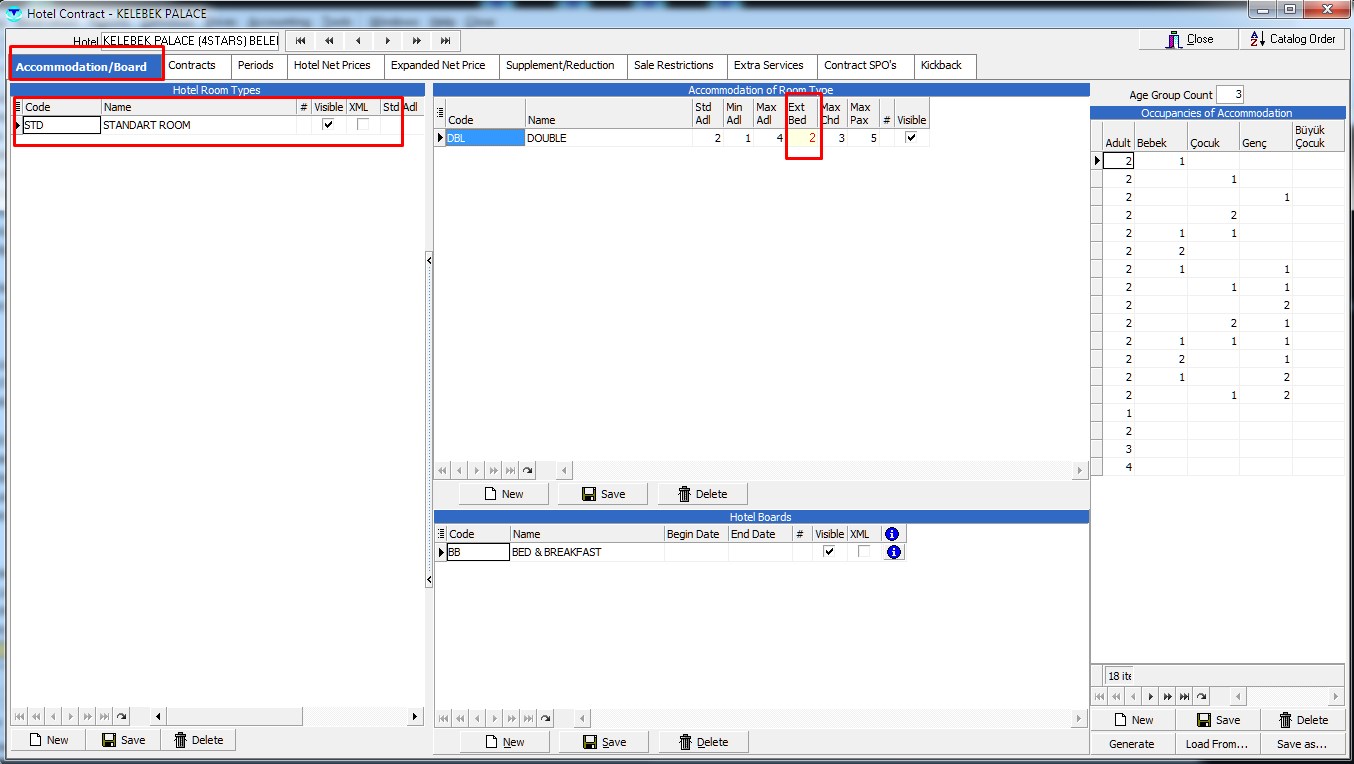The width and height of the screenshot is (1354, 764).
Task: Delete the selected hotel board
Action: tap(703, 742)
